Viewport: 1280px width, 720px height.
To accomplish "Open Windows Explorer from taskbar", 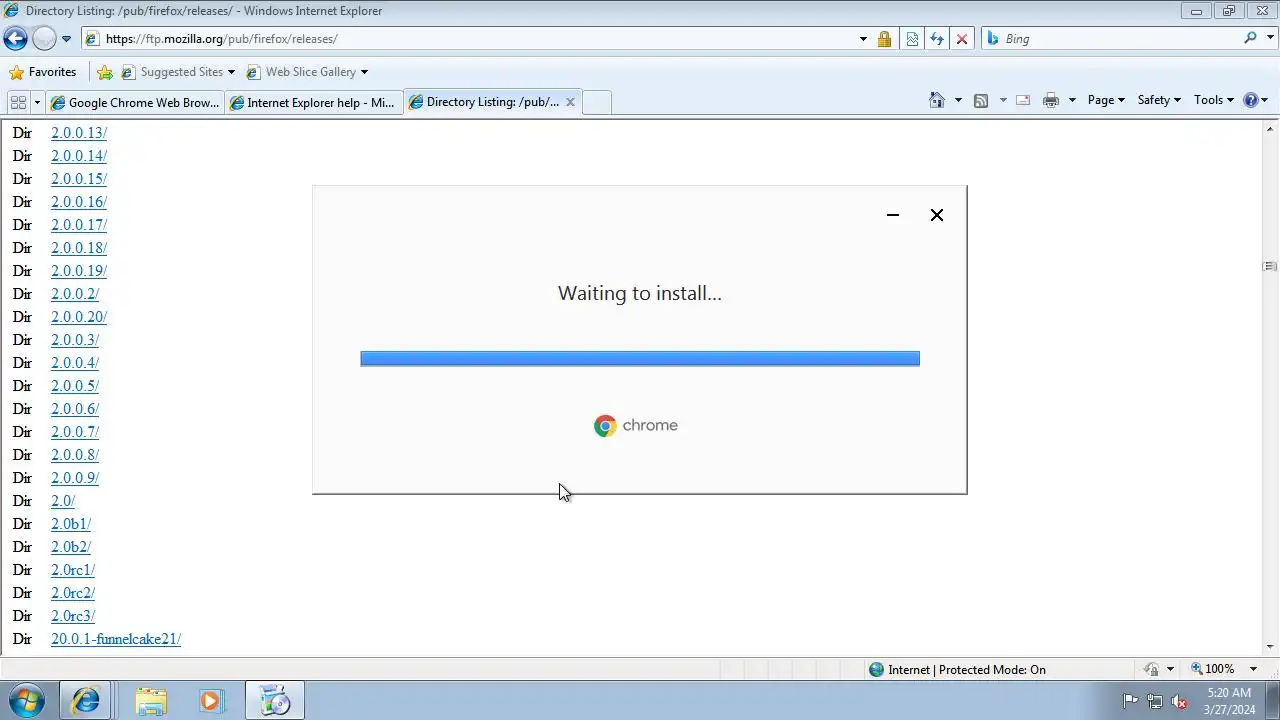I will click(x=151, y=701).
